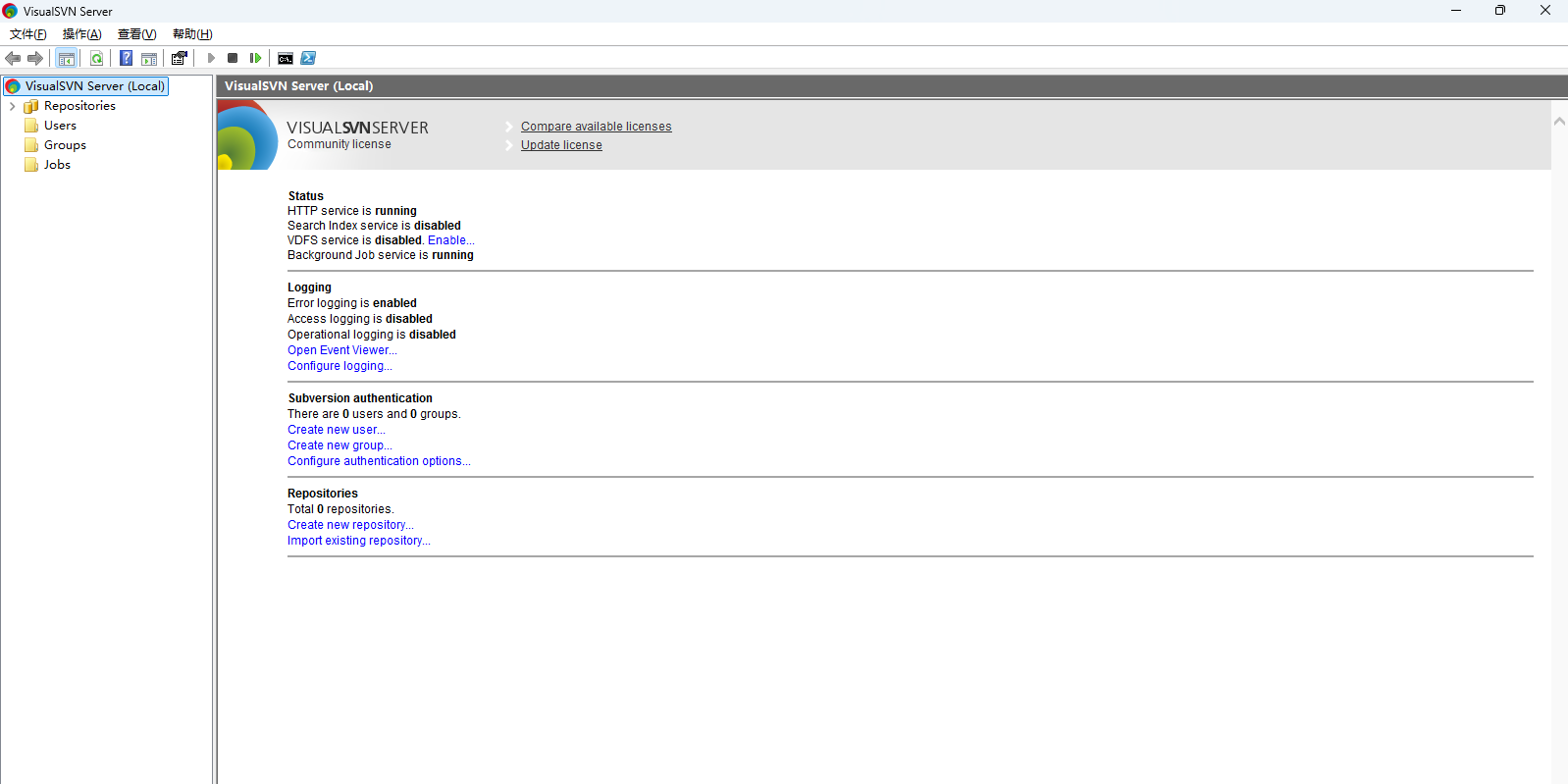1568x784 pixels.
Task: Click the "Subversion authentication" heading
Action: coord(360,398)
